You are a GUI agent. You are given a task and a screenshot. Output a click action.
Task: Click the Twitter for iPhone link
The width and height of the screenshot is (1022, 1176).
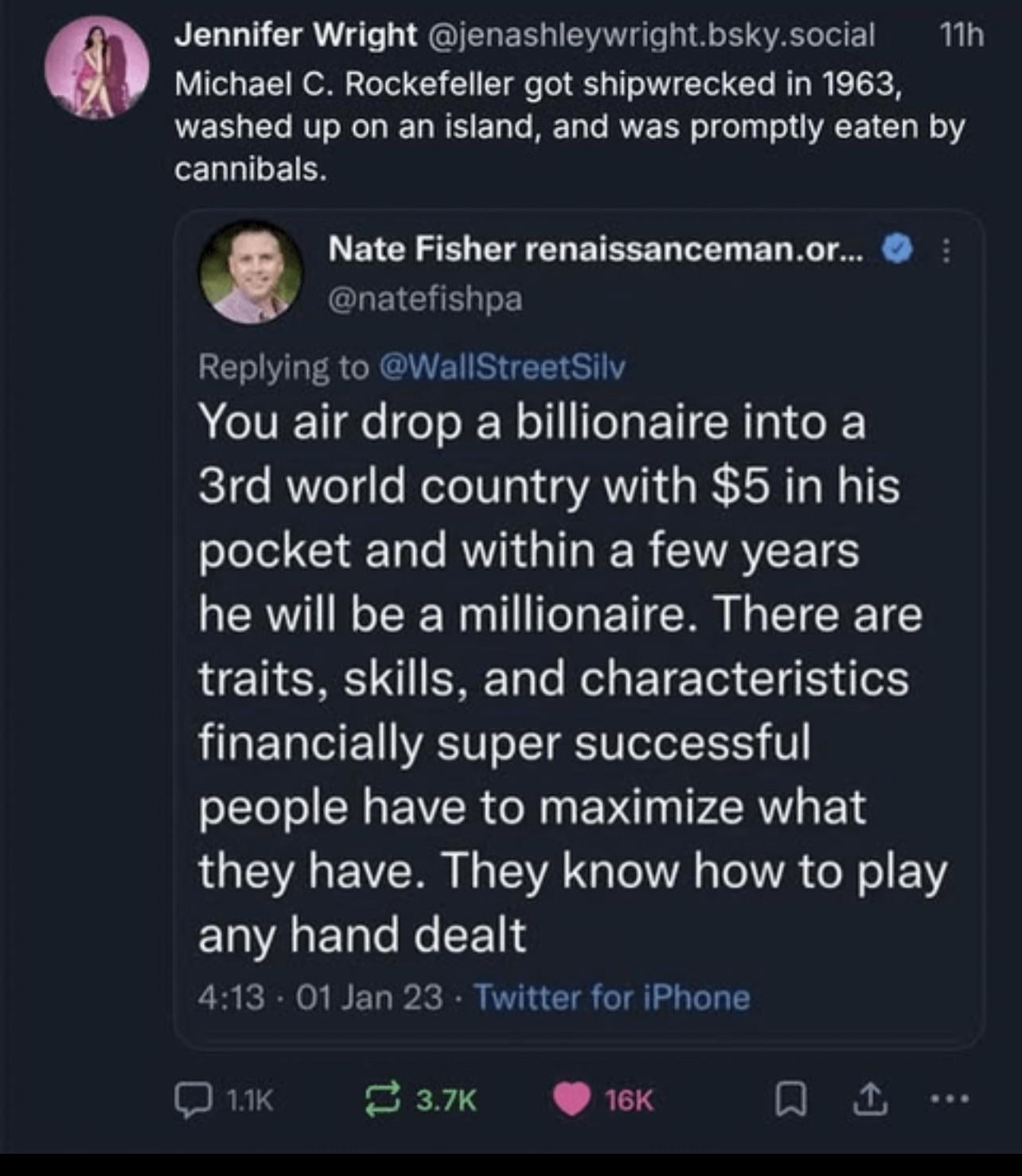(x=611, y=997)
